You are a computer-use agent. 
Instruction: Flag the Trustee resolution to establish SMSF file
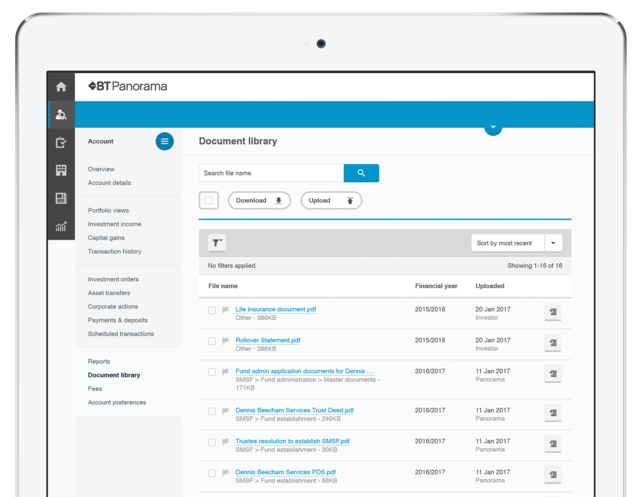[225, 442]
